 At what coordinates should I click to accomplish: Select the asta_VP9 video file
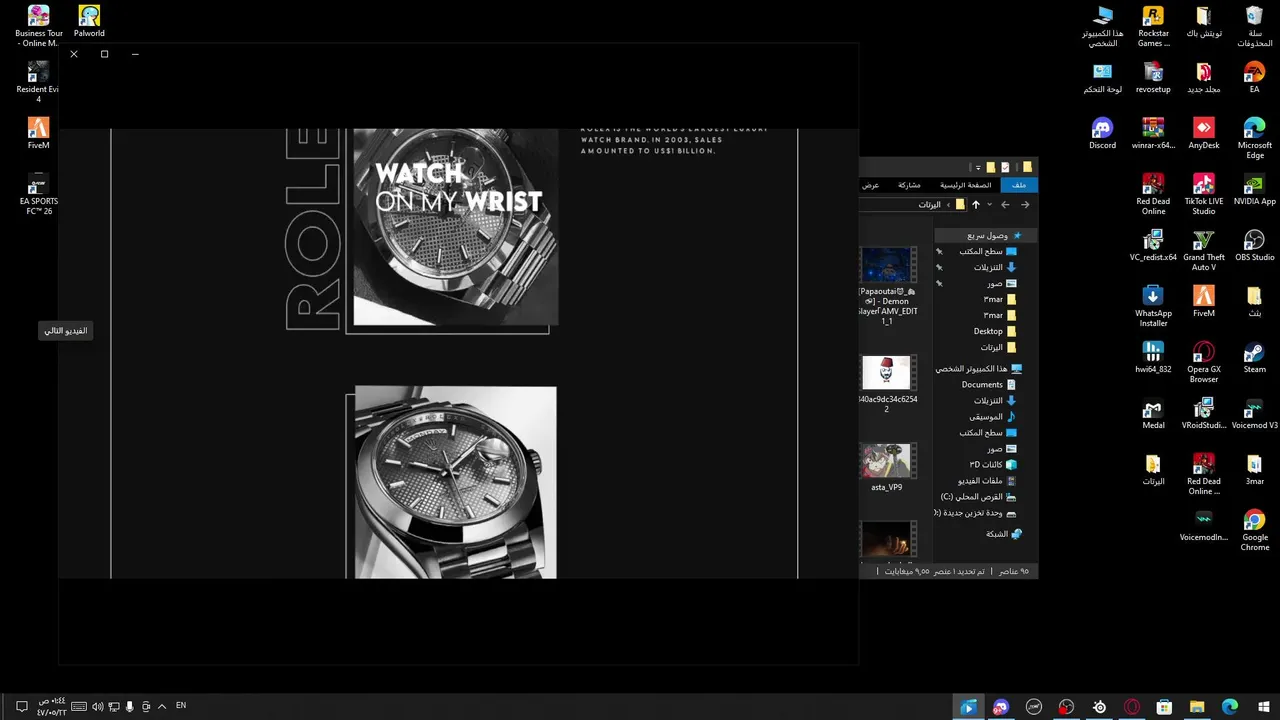[886, 468]
